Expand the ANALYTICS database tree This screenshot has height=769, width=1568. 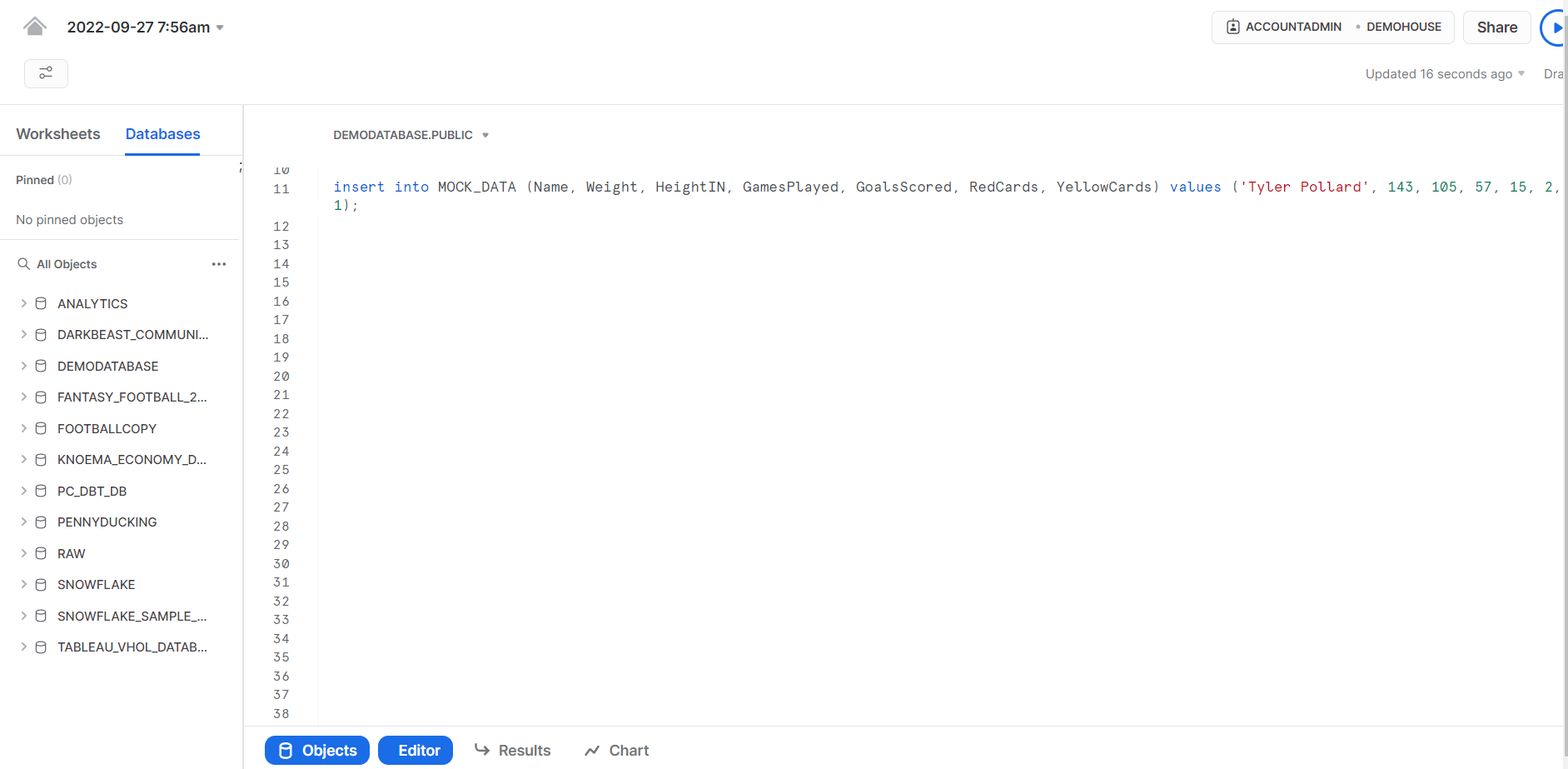[22, 303]
